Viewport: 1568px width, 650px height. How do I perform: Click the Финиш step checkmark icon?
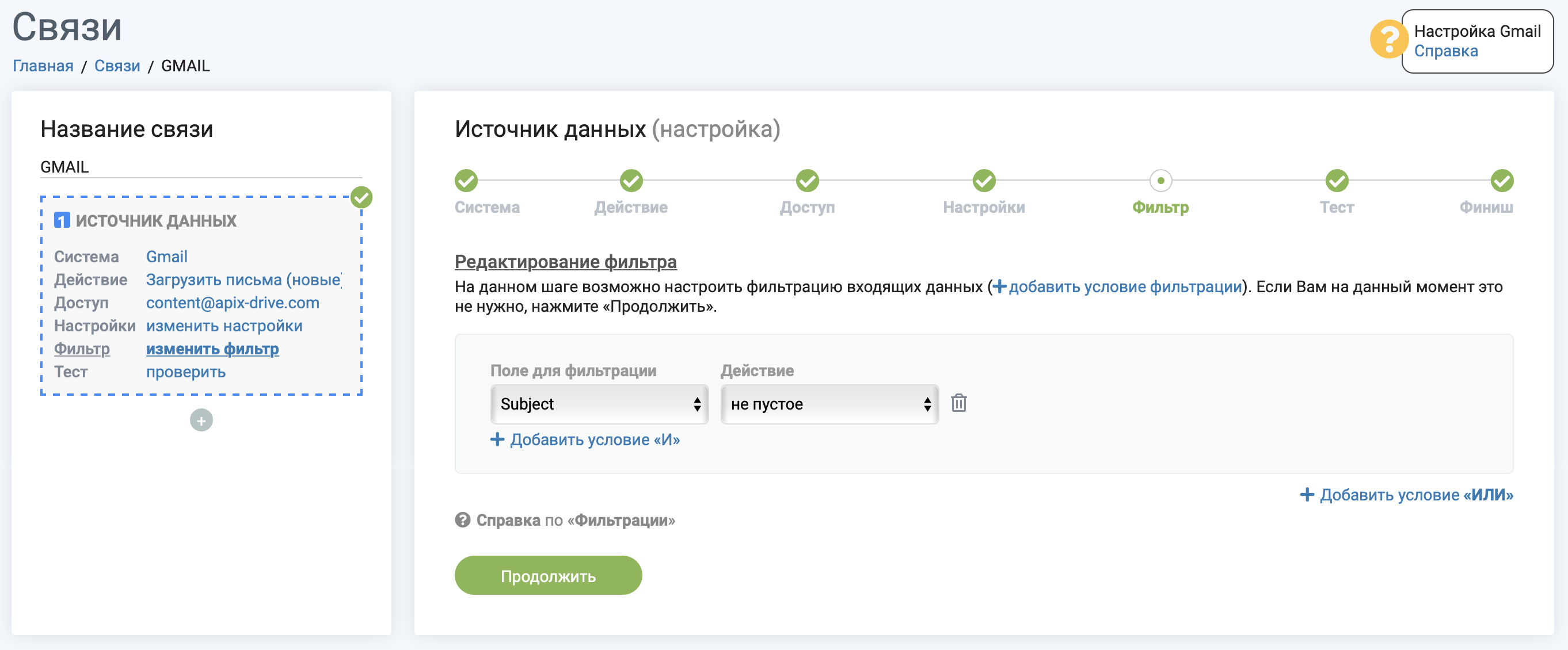tap(1502, 181)
